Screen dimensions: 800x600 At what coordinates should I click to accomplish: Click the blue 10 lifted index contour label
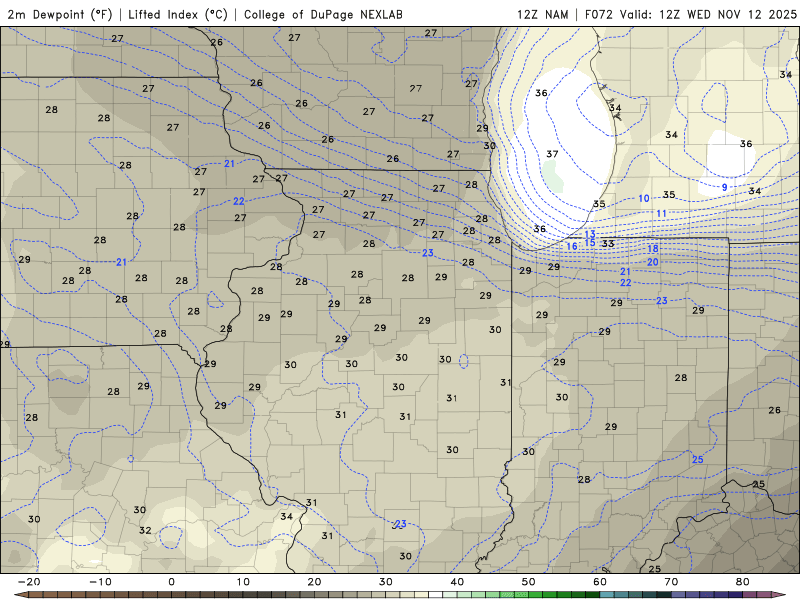(x=644, y=198)
